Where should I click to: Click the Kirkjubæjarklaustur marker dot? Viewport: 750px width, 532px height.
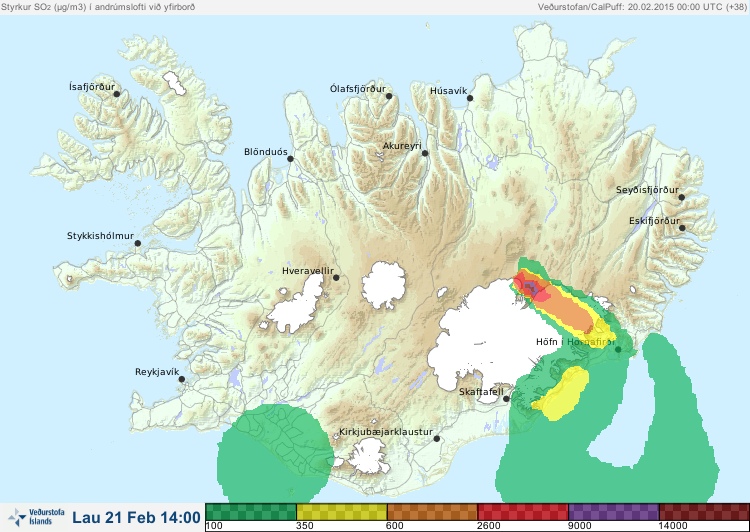(437, 439)
